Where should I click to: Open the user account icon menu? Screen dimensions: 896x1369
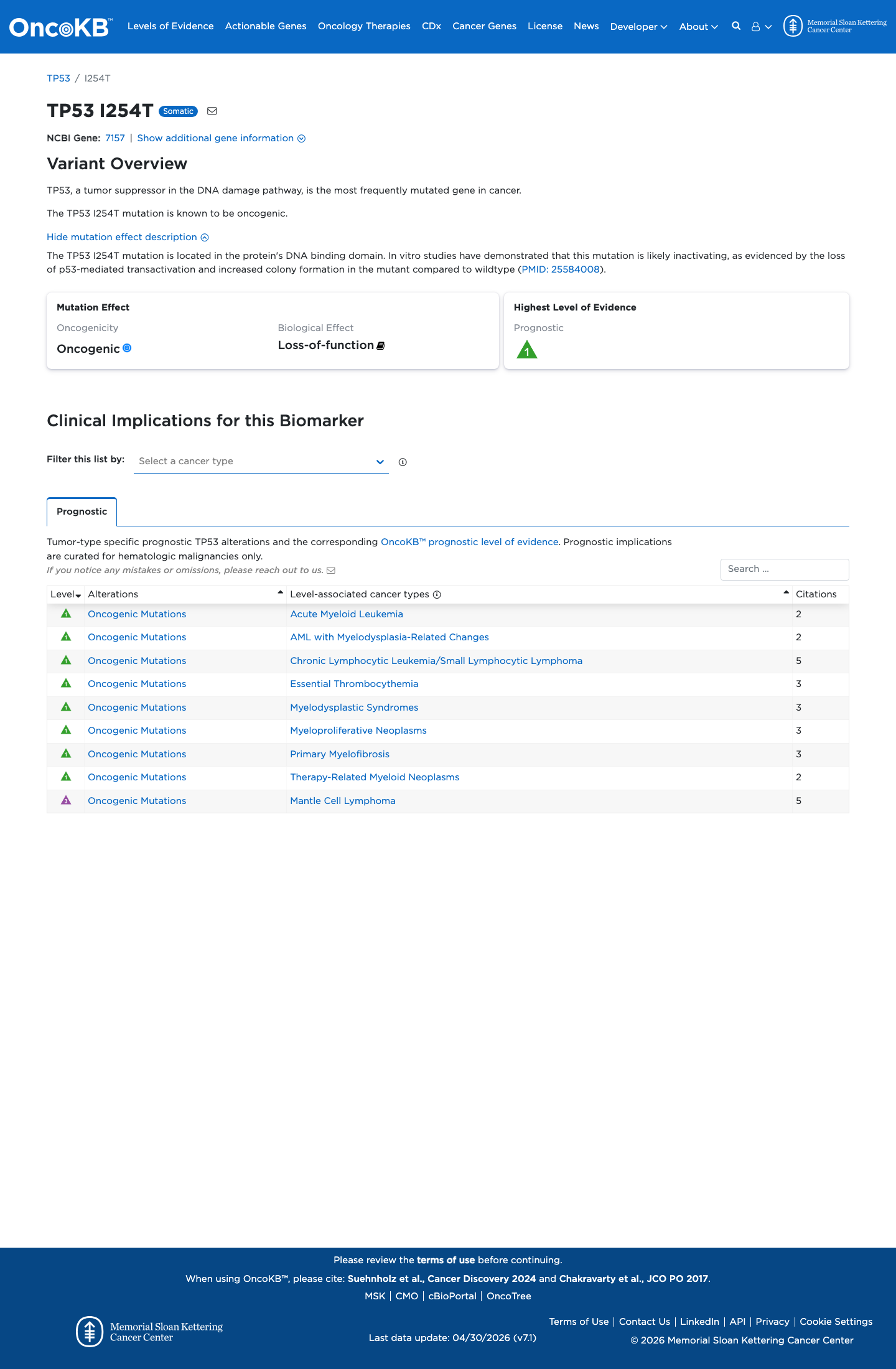coord(761,27)
